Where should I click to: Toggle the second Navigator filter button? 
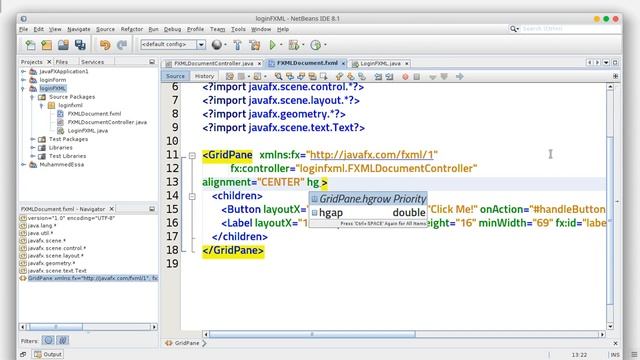(x=62, y=340)
